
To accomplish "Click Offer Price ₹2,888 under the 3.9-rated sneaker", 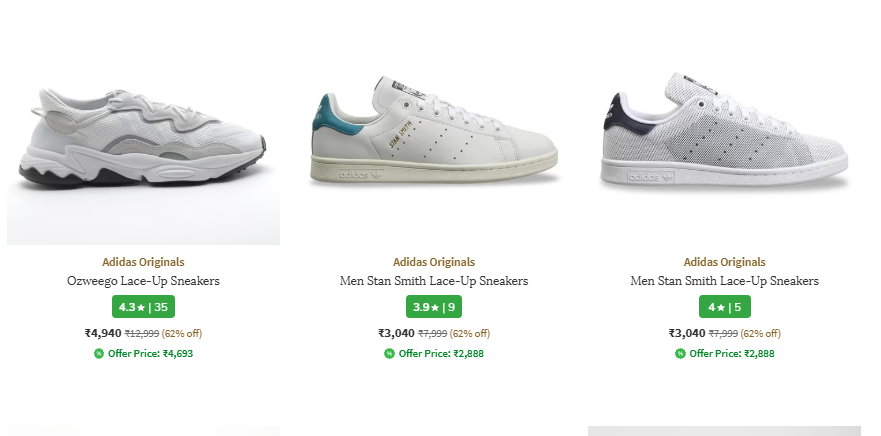I will (x=441, y=353).
